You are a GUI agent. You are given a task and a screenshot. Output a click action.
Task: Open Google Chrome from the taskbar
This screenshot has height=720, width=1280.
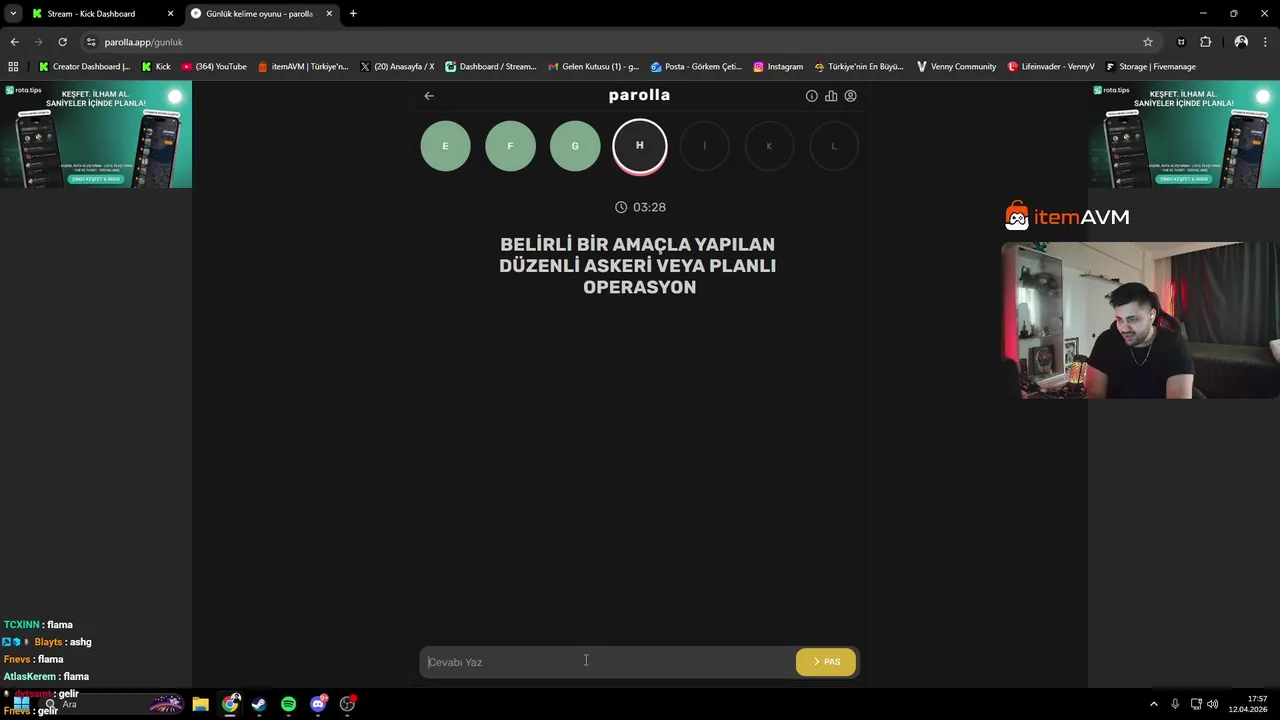click(230, 704)
